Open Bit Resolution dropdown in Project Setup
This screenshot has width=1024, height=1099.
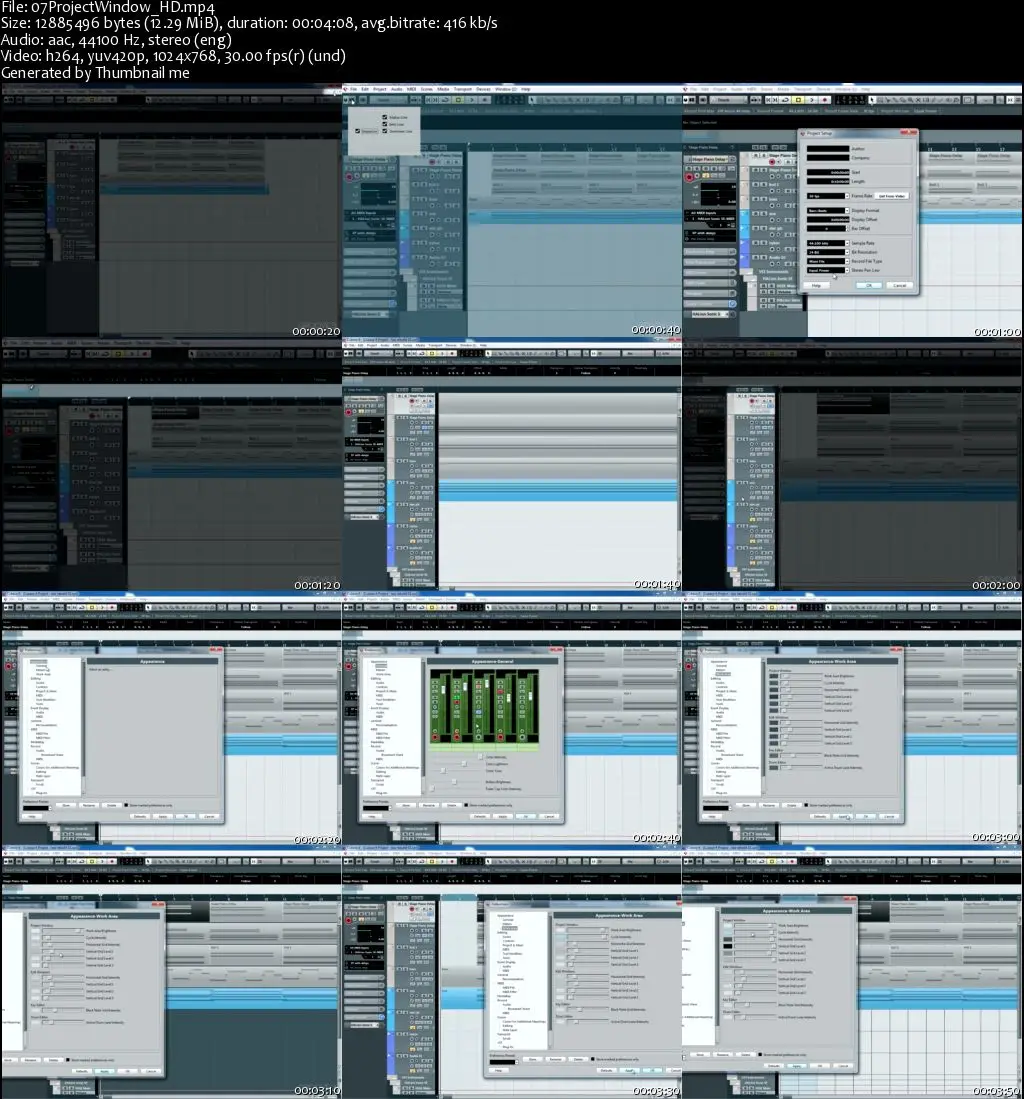pos(828,252)
